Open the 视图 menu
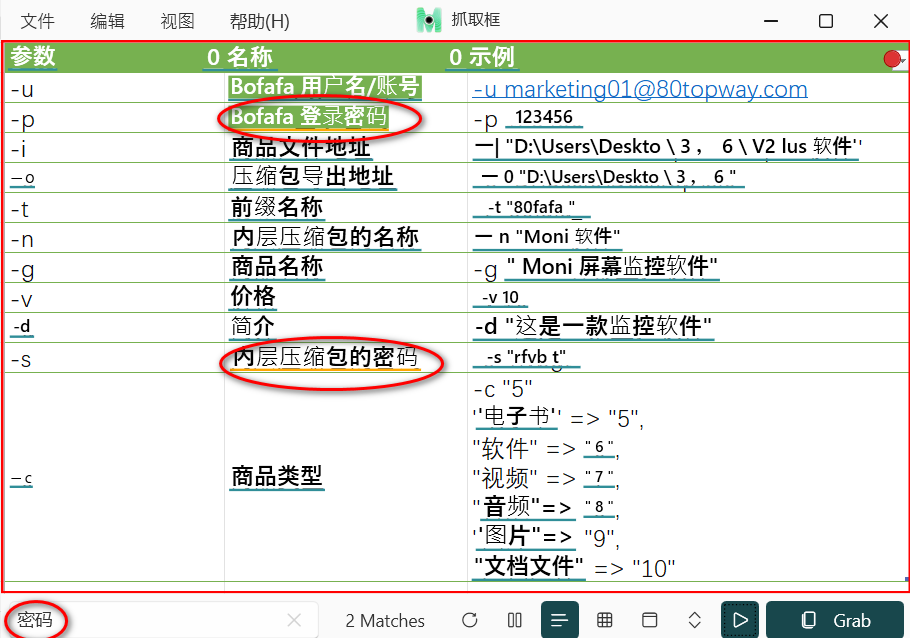 coord(177,21)
